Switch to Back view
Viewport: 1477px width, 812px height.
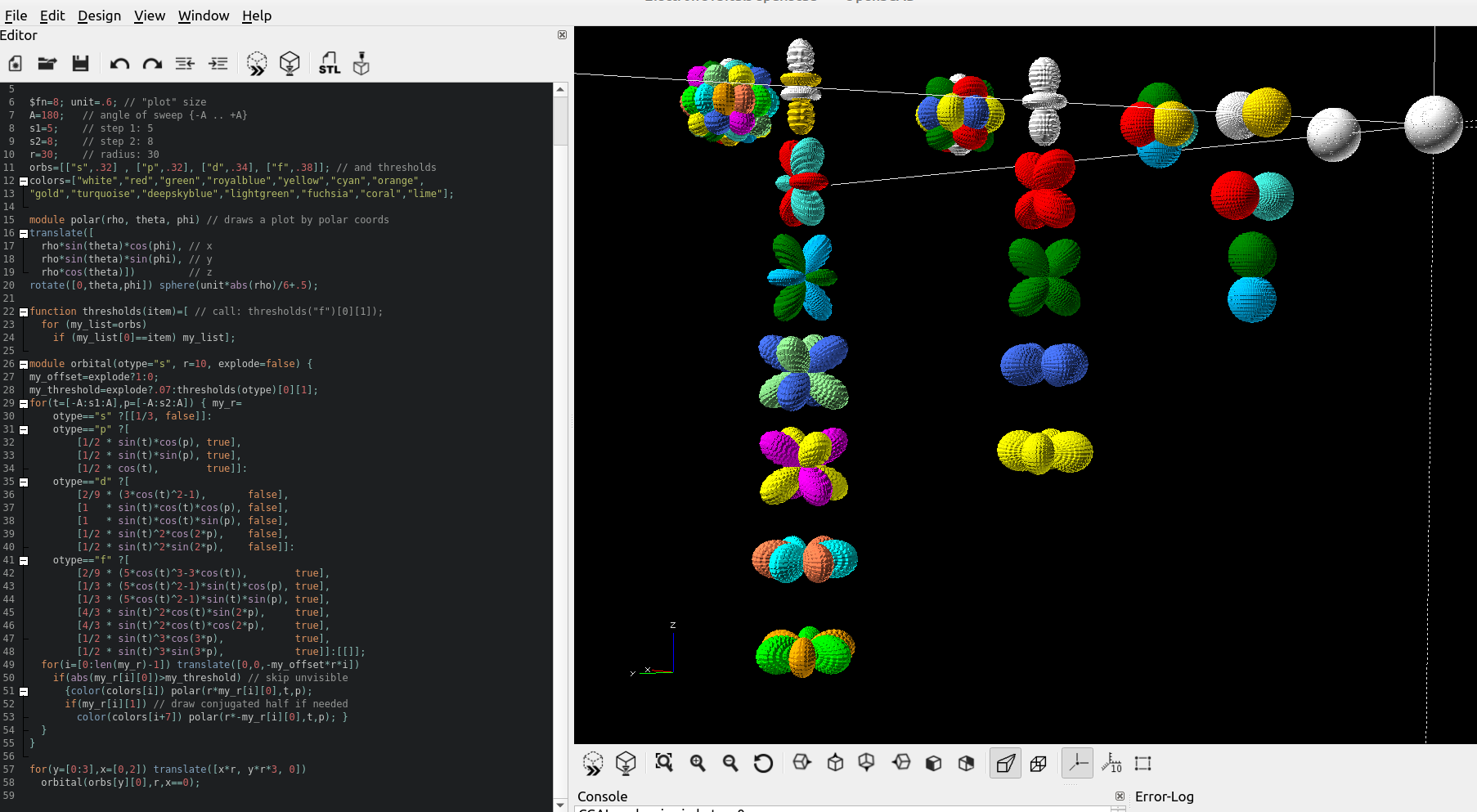click(966, 763)
